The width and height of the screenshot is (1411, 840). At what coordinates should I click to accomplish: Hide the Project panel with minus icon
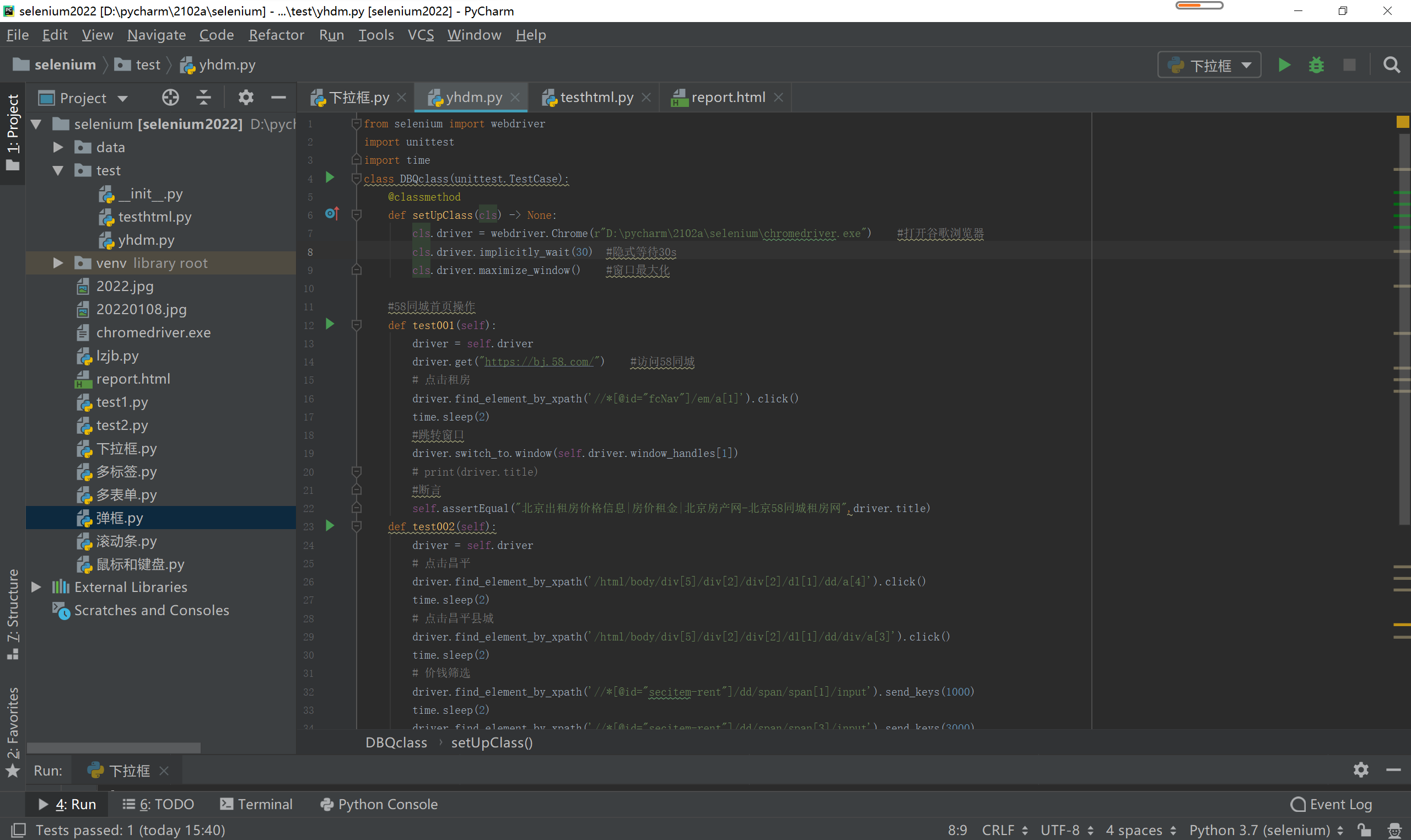tap(278, 98)
